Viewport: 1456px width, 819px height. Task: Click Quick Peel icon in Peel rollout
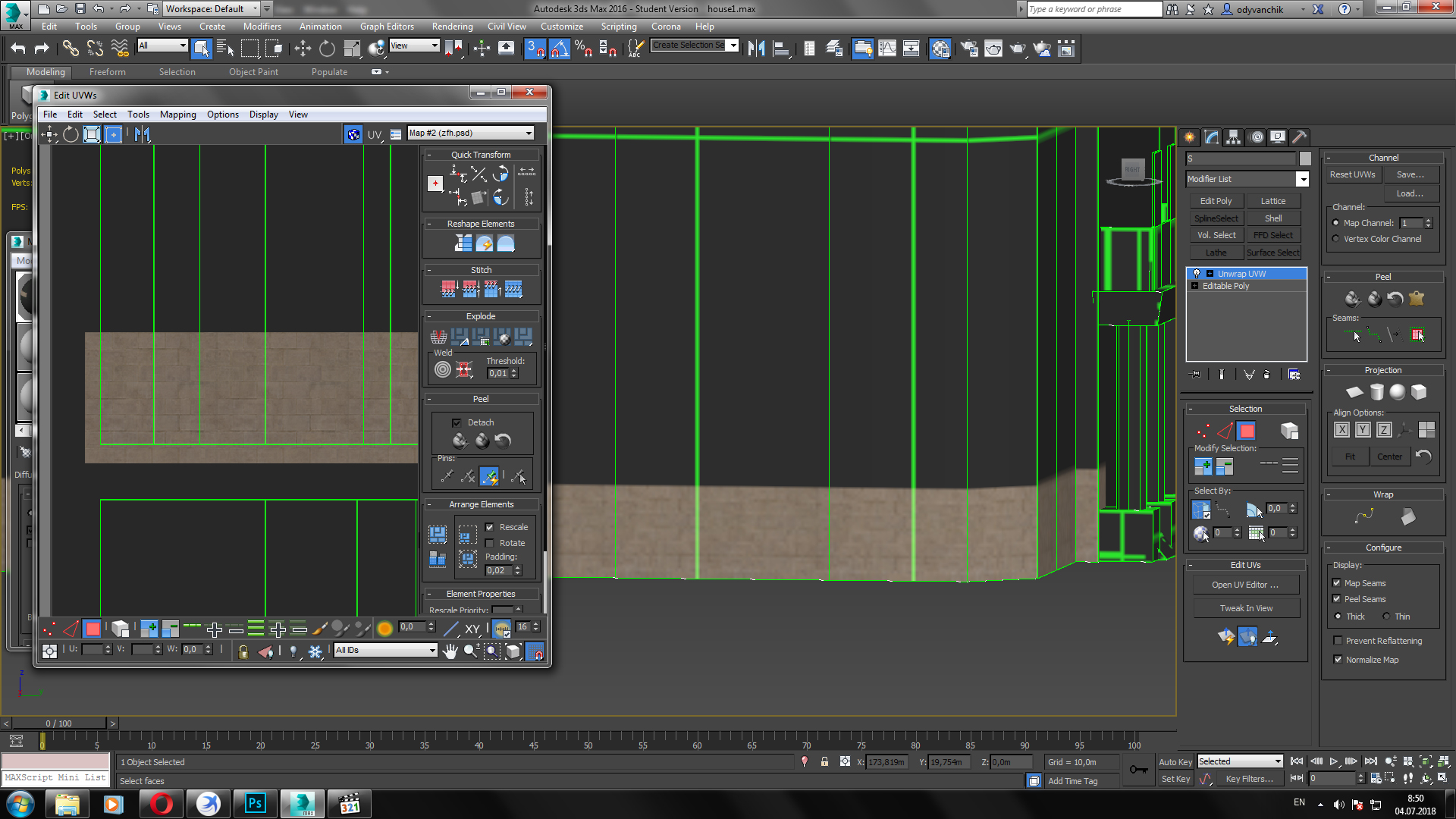tap(1353, 299)
